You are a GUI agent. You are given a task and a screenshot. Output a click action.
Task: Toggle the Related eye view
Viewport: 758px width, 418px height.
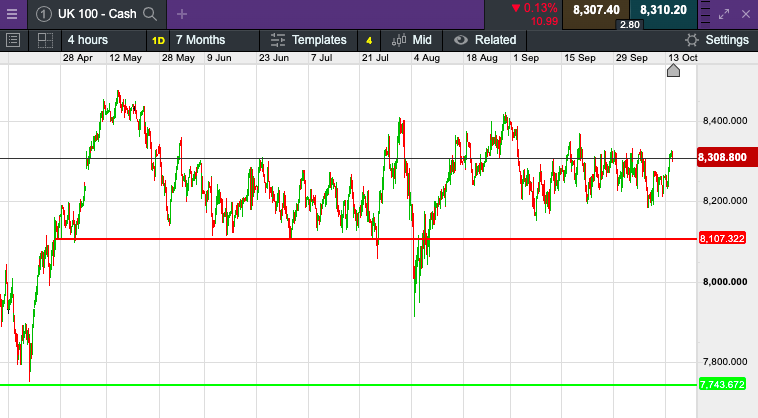pyautogui.click(x=484, y=40)
